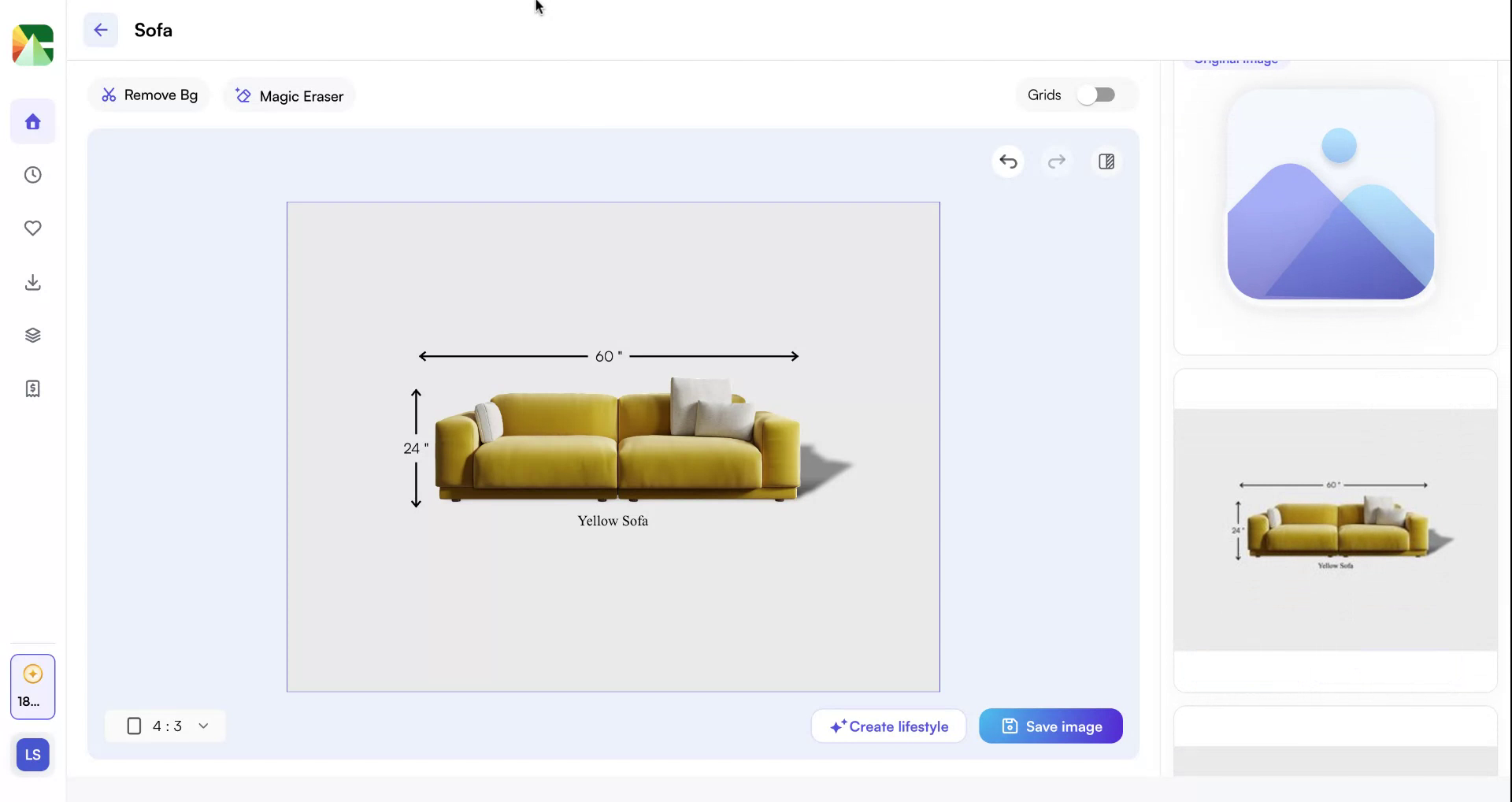The height and width of the screenshot is (802, 1512).
Task: Activate the Magic Eraser tool
Action: click(x=288, y=95)
